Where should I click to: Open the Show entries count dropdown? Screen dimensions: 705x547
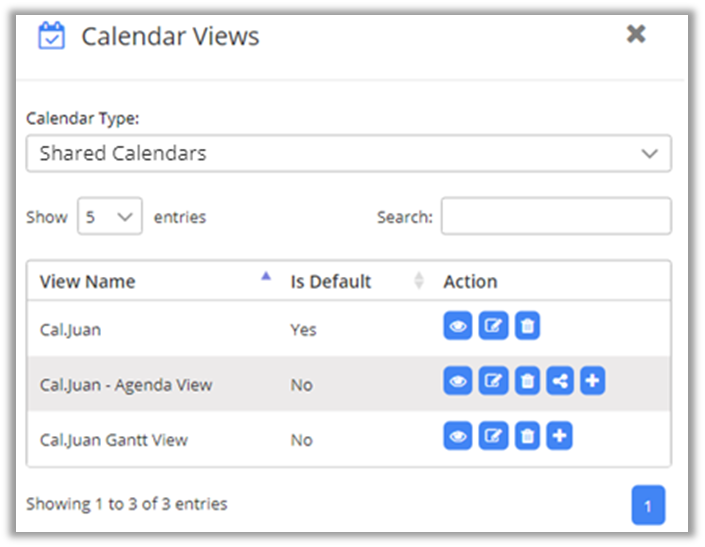[110, 216]
